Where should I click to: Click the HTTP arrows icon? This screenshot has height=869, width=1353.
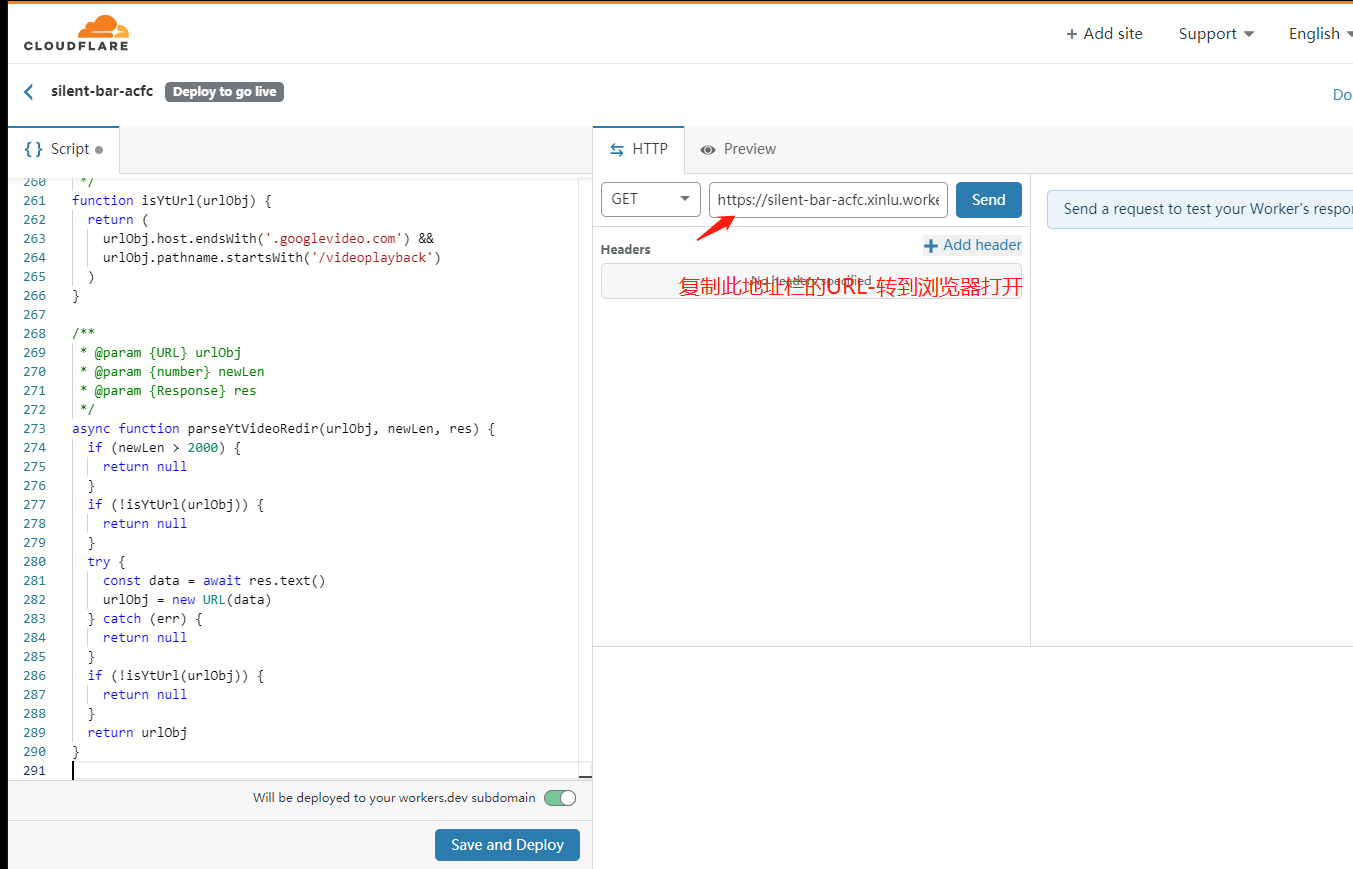pos(617,149)
